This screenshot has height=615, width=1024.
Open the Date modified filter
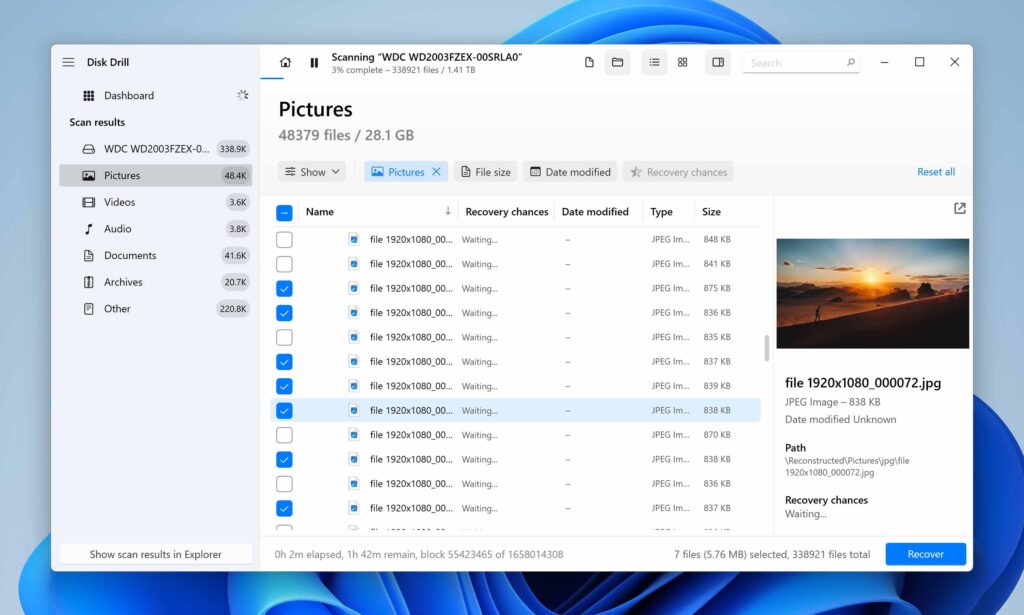(569, 171)
